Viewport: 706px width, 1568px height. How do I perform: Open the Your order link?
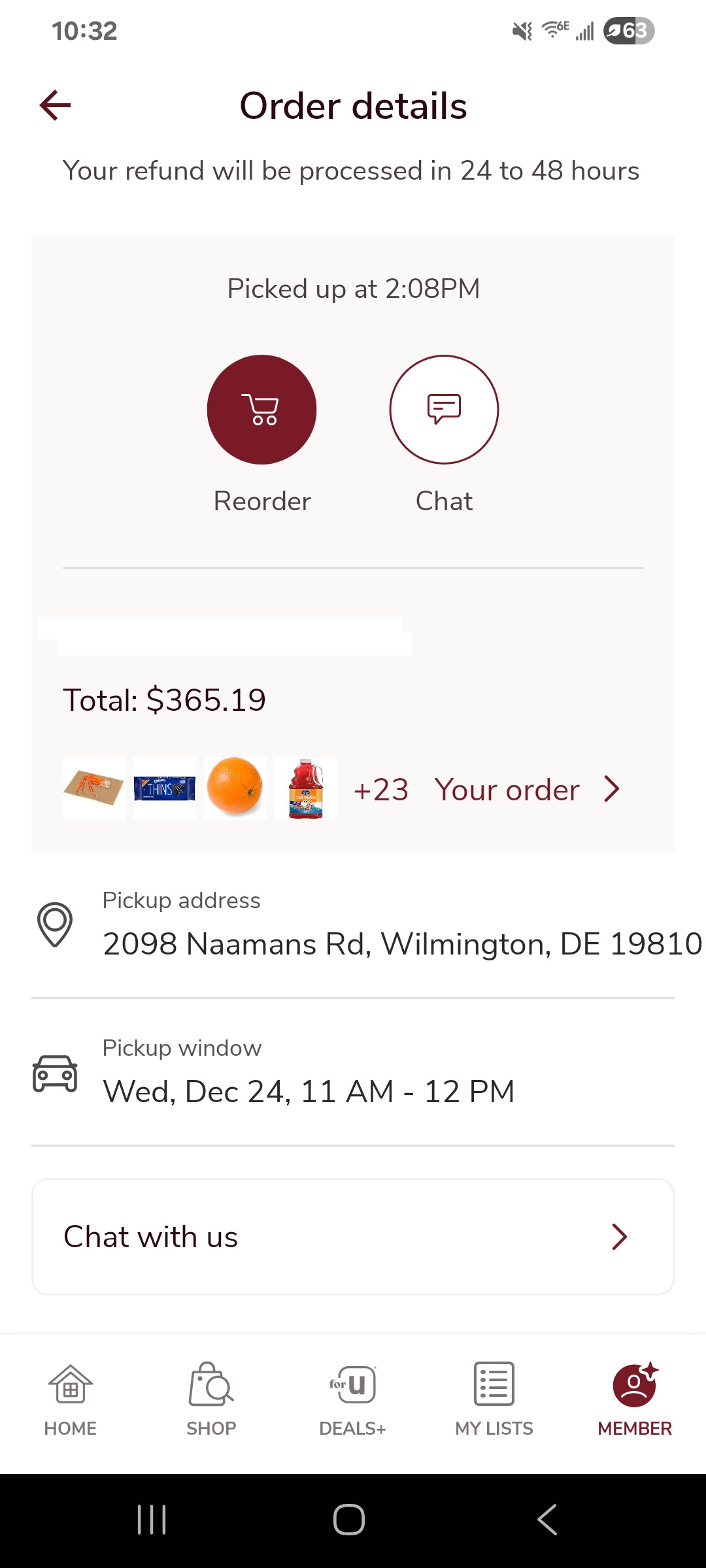click(507, 790)
